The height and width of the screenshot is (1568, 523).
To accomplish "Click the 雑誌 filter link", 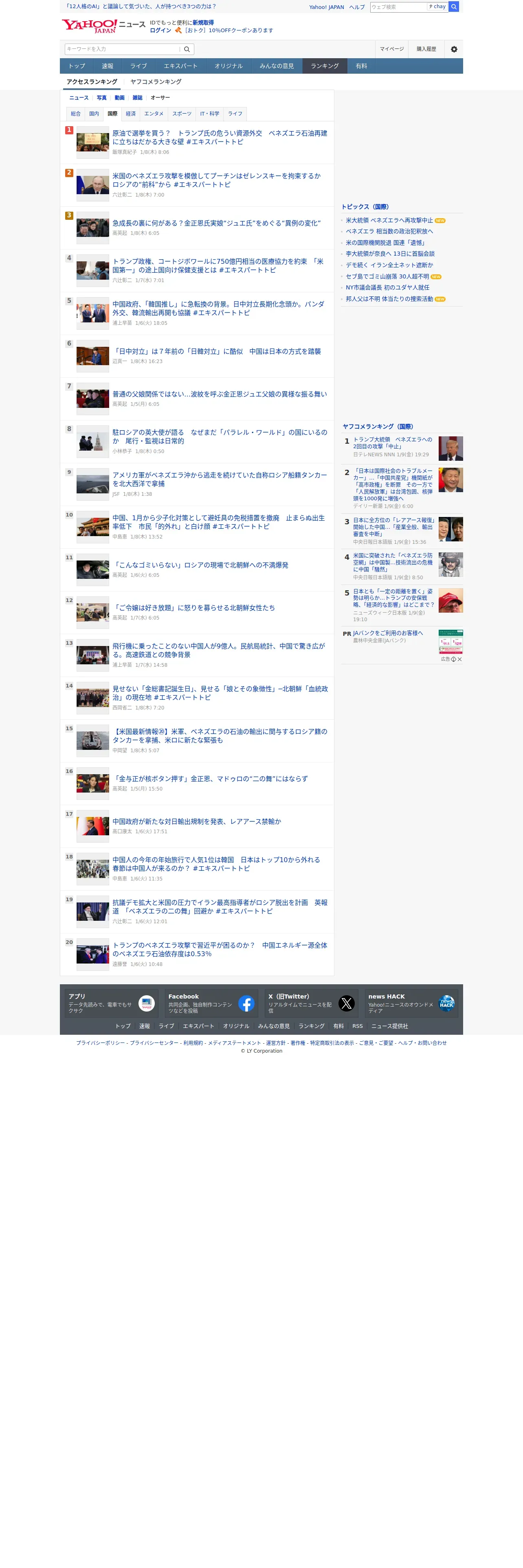I will [138, 97].
